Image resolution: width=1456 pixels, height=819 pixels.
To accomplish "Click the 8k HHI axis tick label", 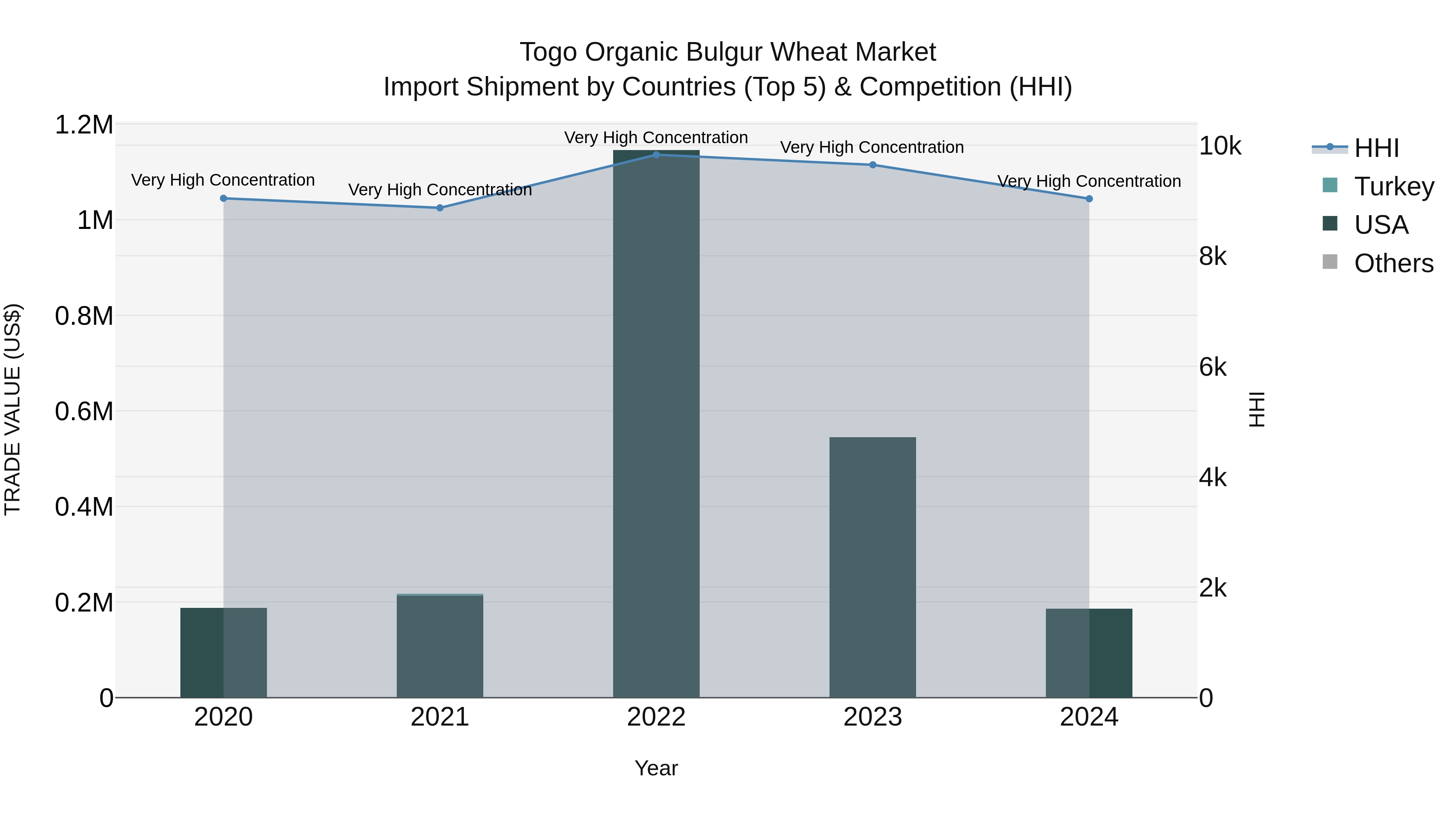I will click(1213, 256).
